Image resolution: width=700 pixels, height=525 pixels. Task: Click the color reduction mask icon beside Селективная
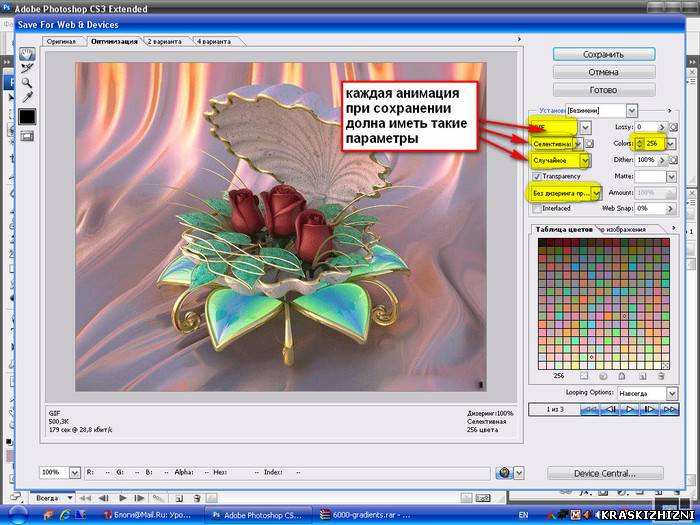(x=589, y=144)
